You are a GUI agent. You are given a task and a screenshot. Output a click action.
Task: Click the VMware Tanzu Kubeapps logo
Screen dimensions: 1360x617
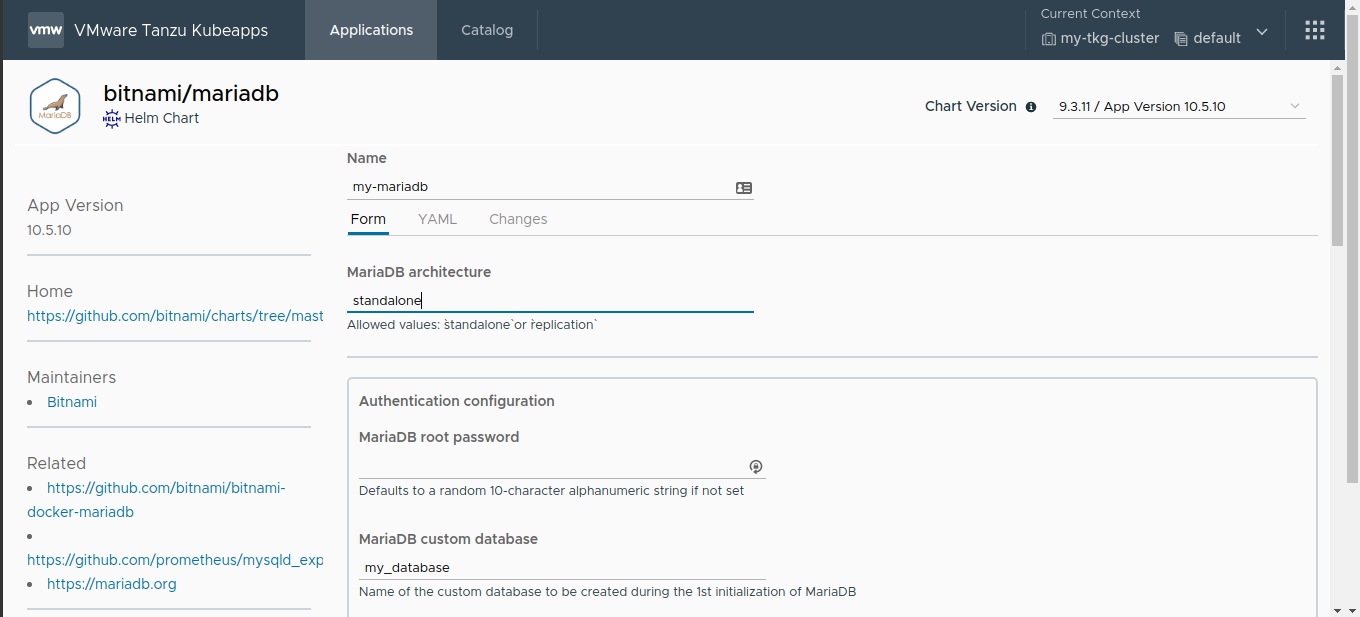pos(45,30)
